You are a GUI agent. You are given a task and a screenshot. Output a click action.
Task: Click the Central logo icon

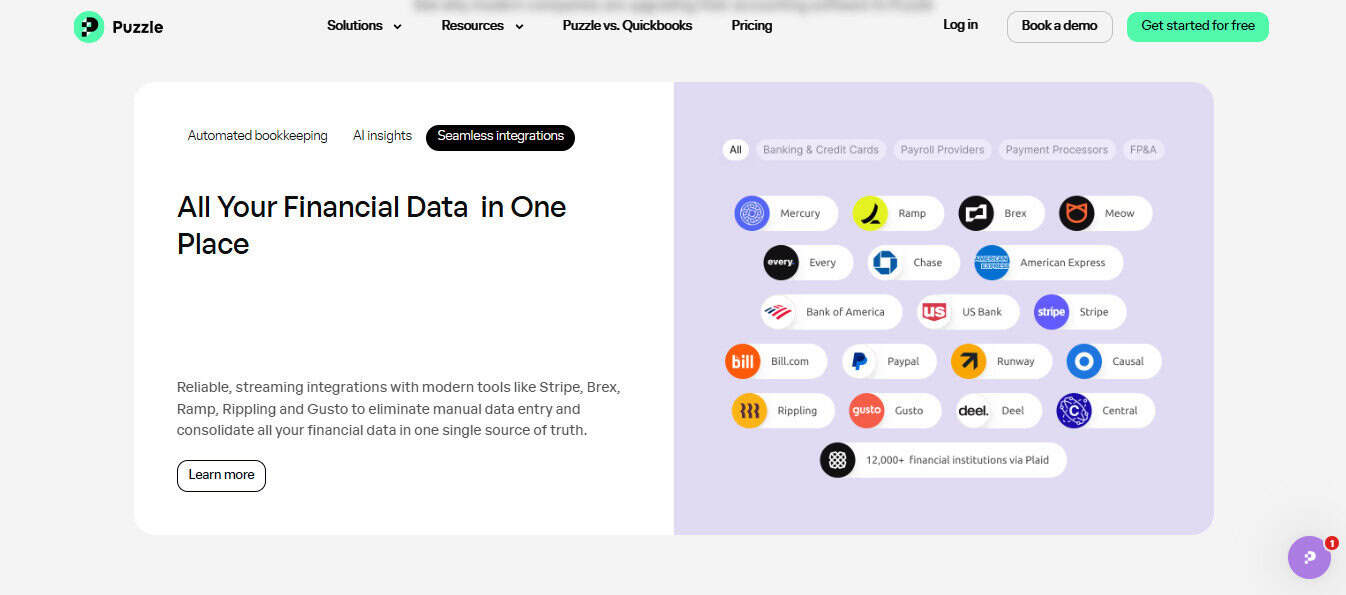click(1074, 411)
